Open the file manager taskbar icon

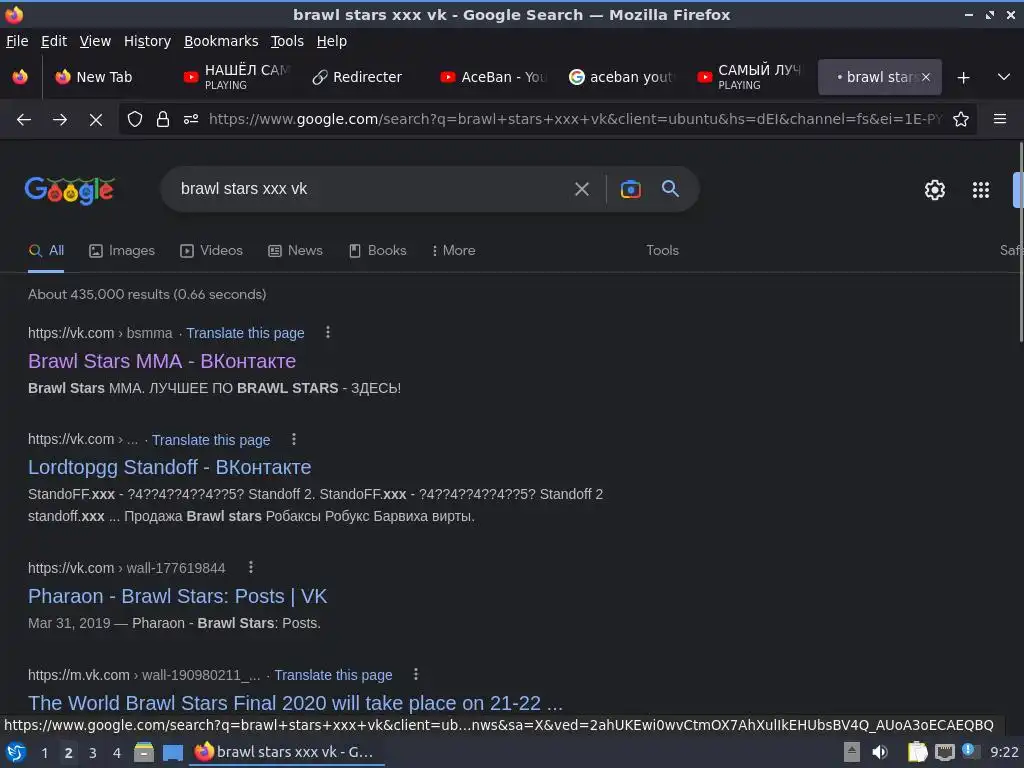(144, 752)
